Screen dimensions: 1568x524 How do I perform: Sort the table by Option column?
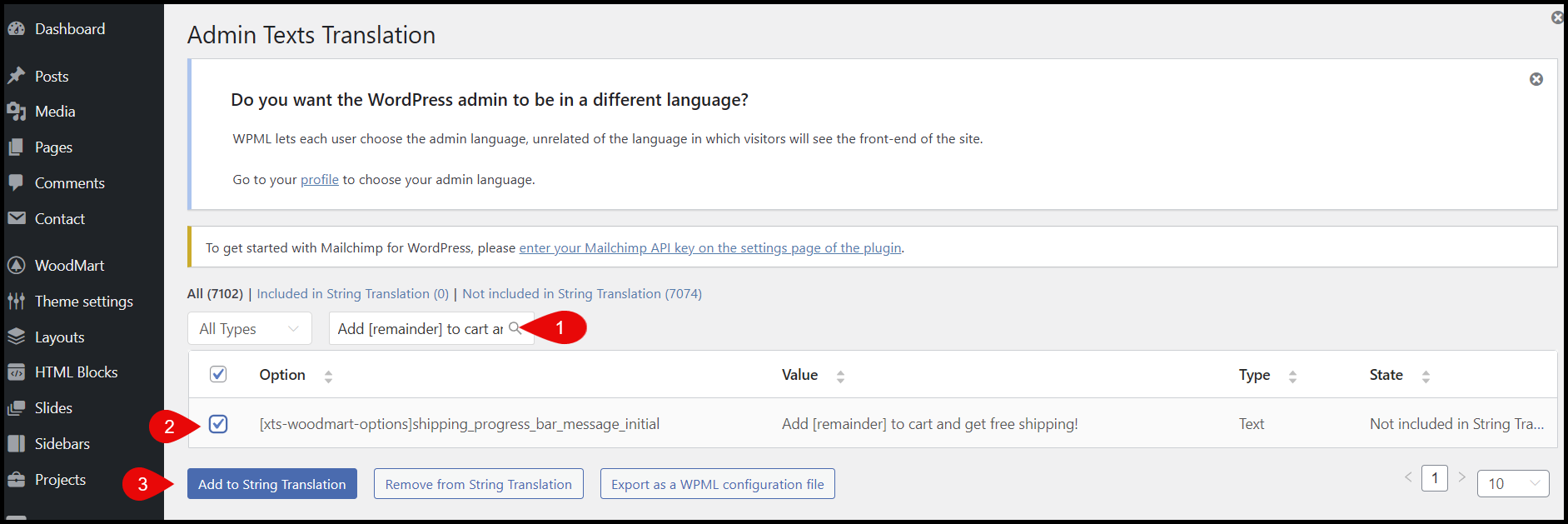pyautogui.click(x=328, y=377)
